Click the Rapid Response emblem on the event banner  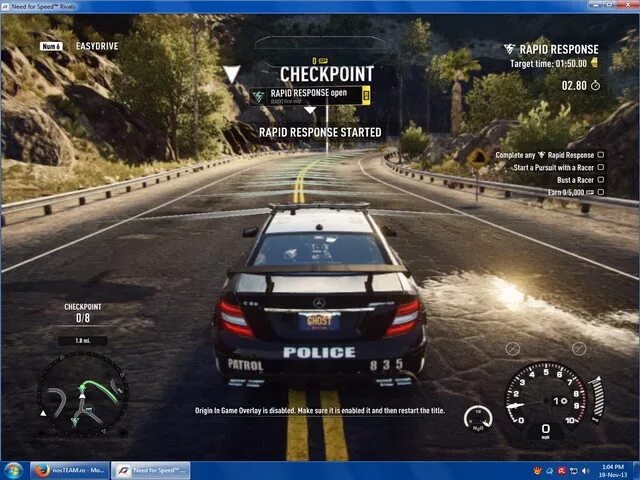click(x=259, y=96)
